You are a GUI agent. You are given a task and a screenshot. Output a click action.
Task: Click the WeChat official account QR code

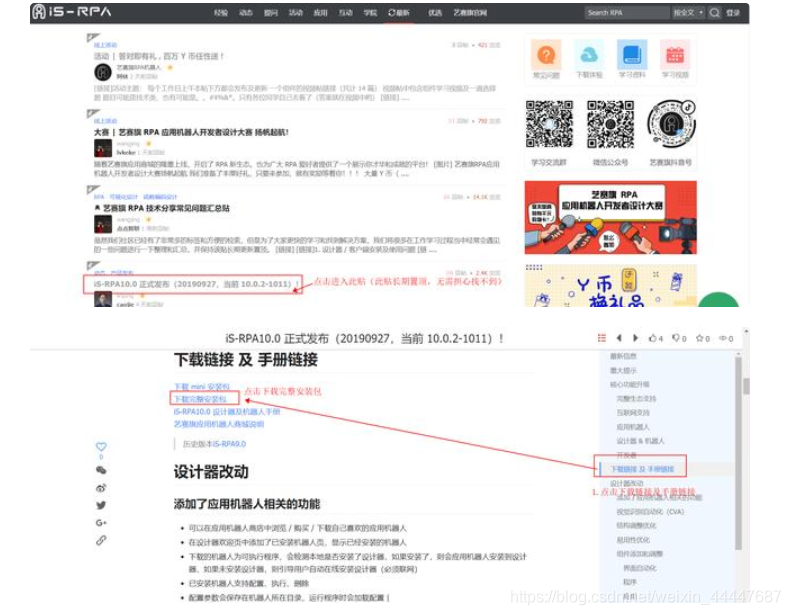point(610,124)
